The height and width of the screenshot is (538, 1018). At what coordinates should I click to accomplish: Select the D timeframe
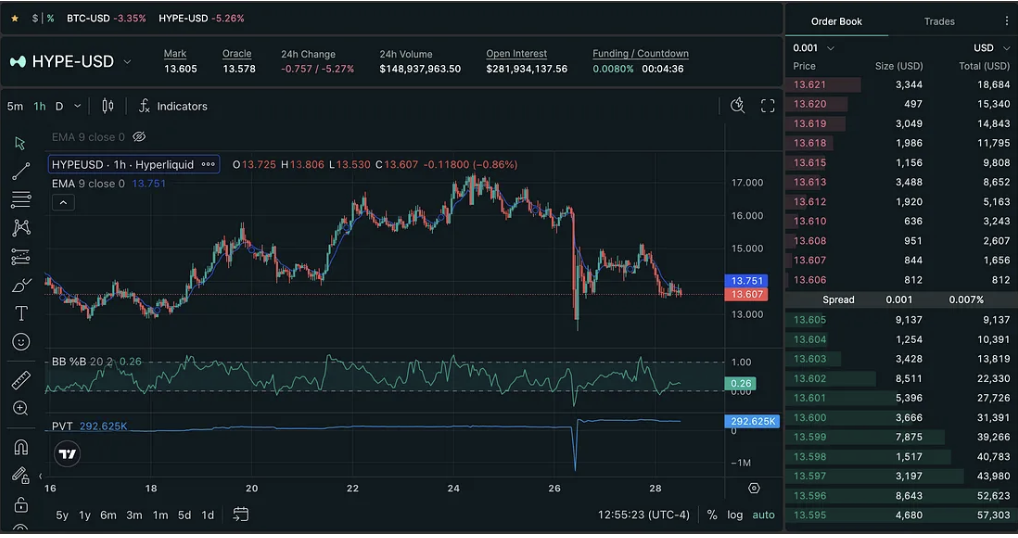tap(59, 106)
